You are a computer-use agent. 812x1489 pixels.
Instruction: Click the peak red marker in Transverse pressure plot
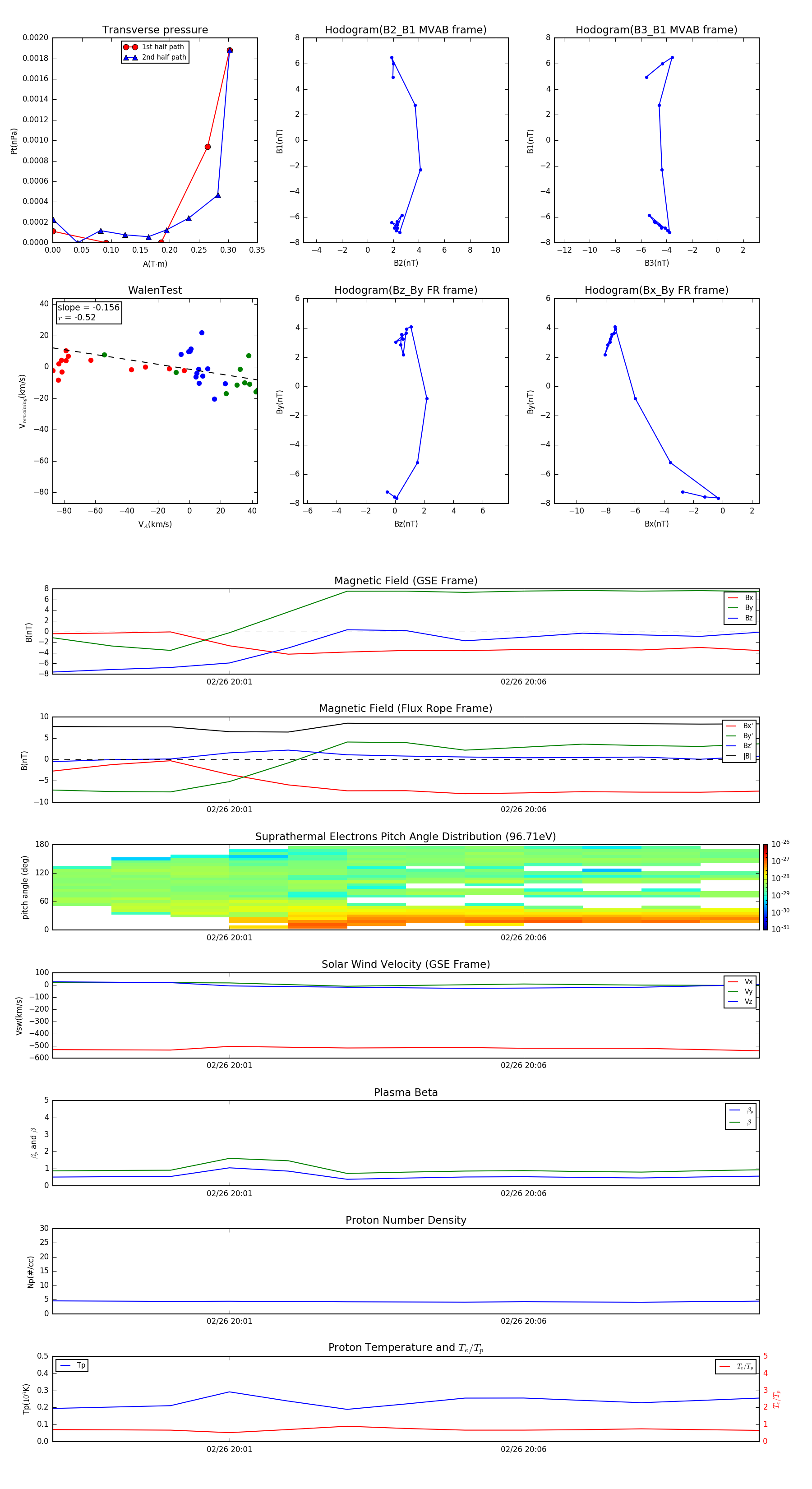[x=230, y=50]
